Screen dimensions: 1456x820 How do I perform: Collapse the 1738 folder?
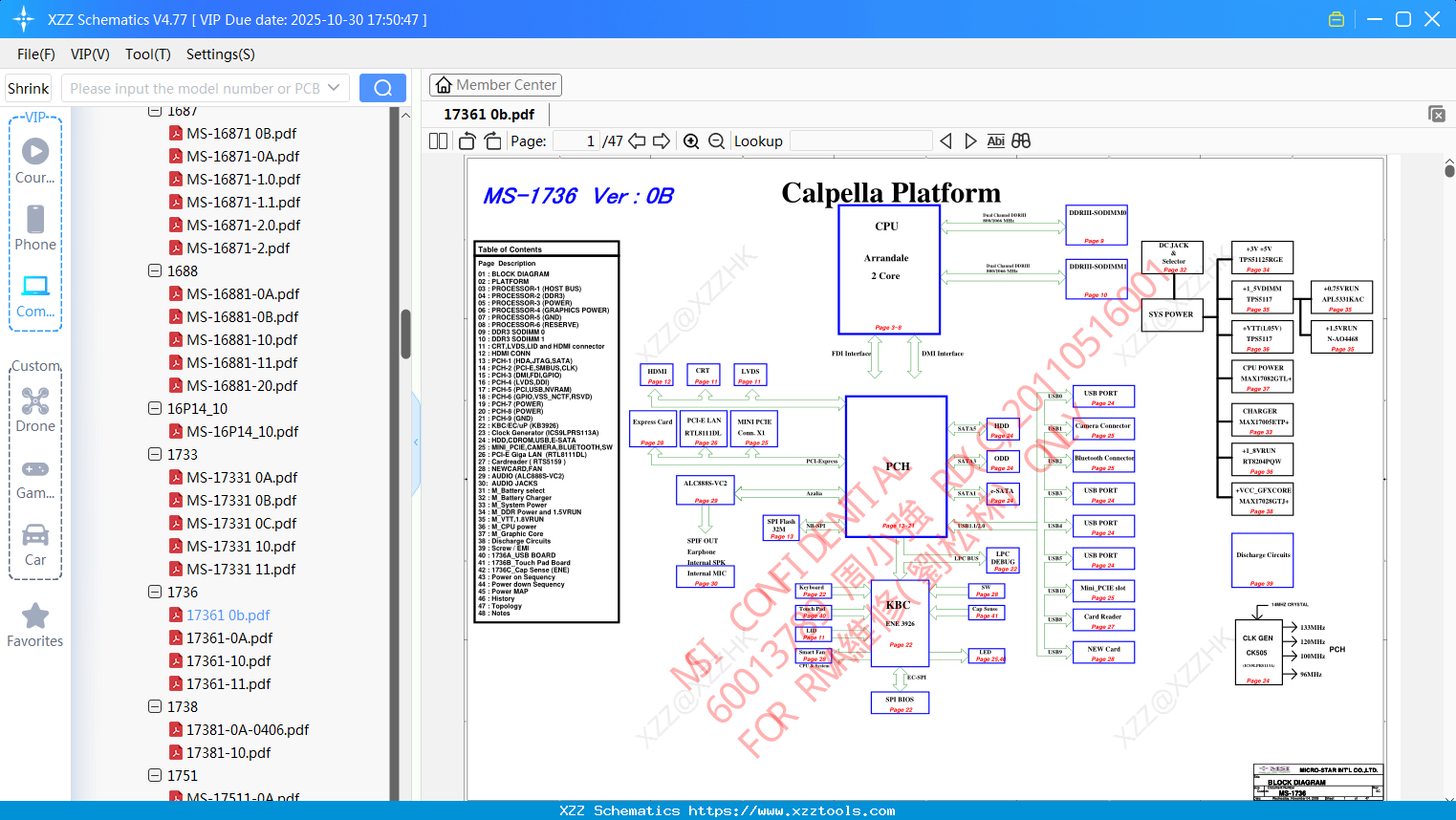point(155,706)
